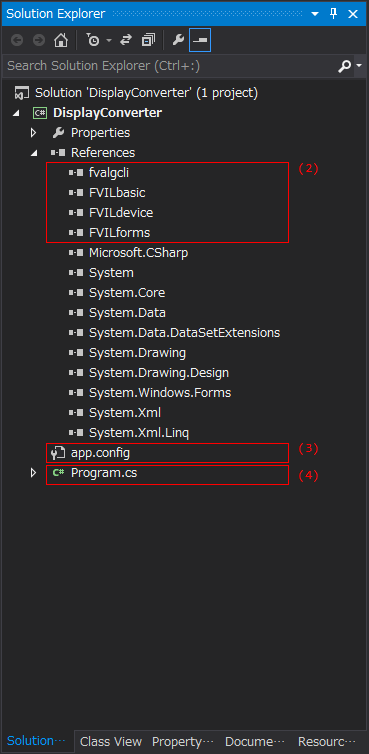The image size is (369, 754).
Task: Click the Pending Changes Filter clock icon
Action: pyautogui.click(x=93, y=40)
